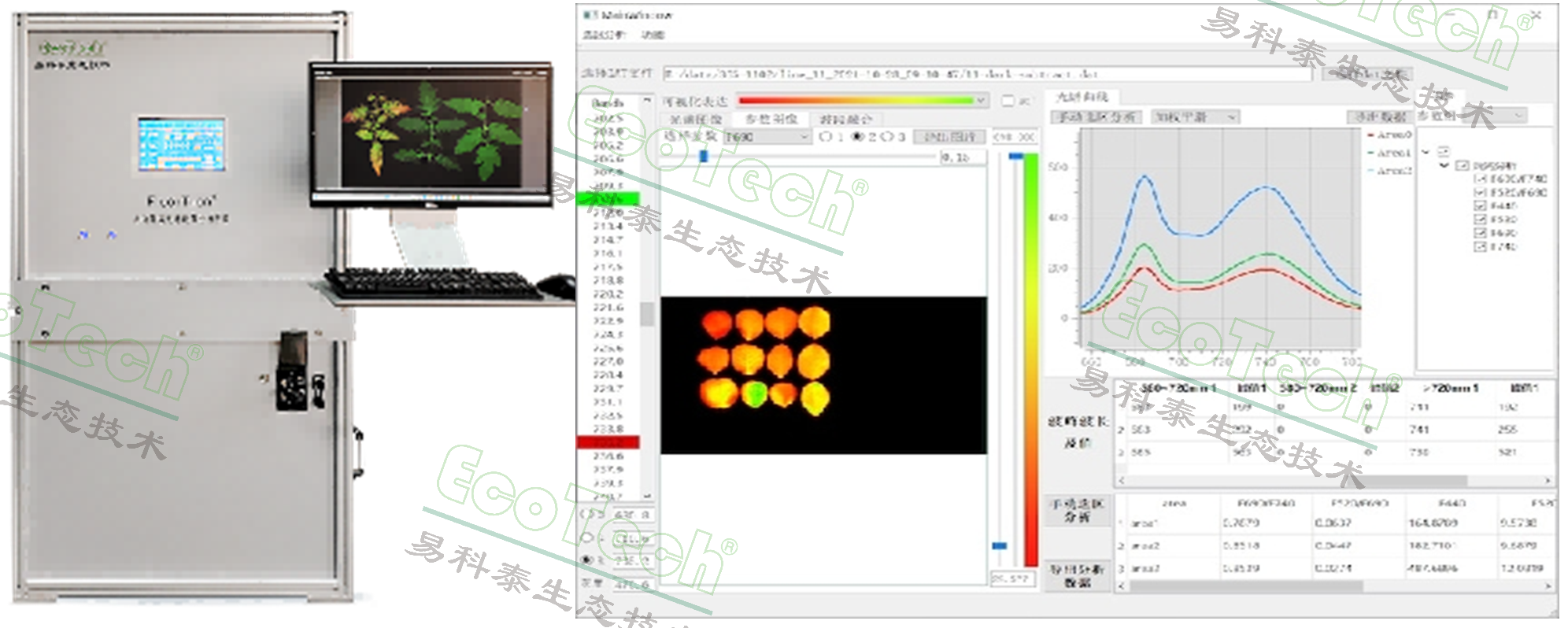Screen dimensions: 1568x628
Task: Select radio button option 3
Action: [x=886, y=137]
